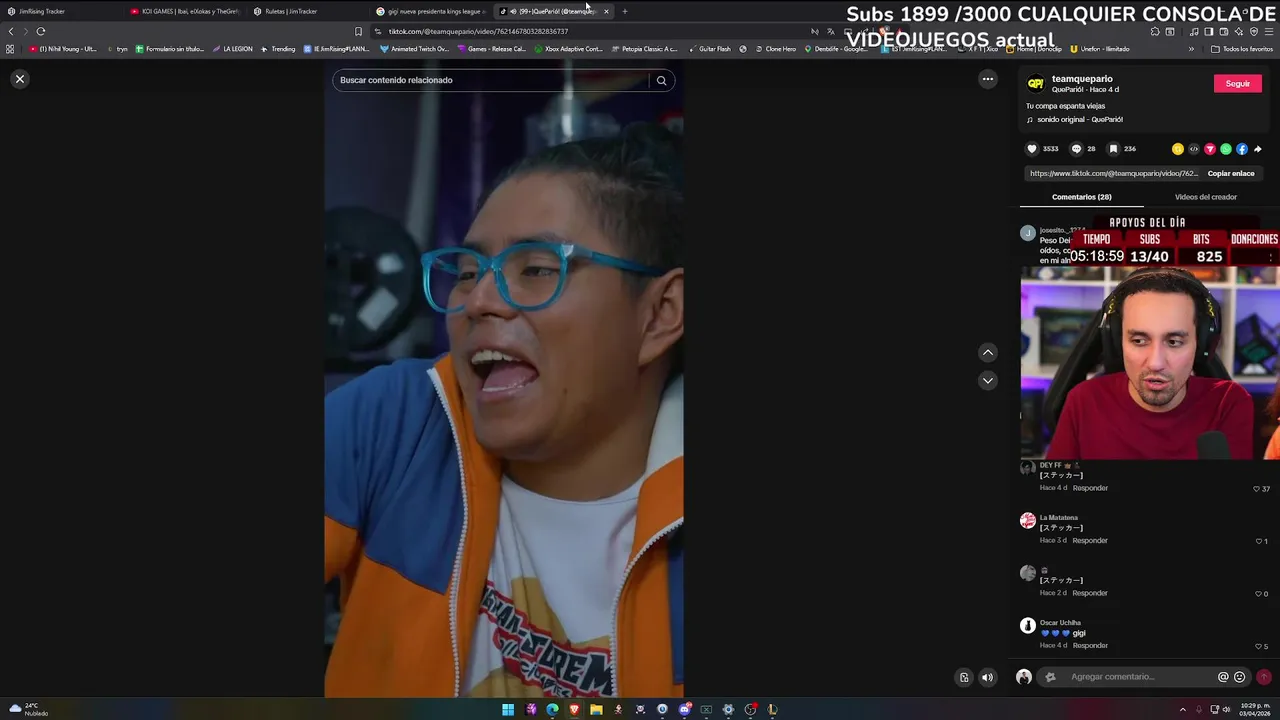Click the yellow repost share icon
Screen dimensions: 1280x720
pos(1178,149)
